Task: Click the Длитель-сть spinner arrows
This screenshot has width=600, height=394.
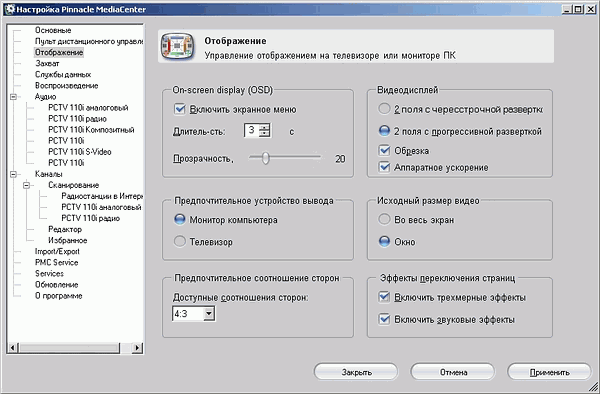Action: 264,131
